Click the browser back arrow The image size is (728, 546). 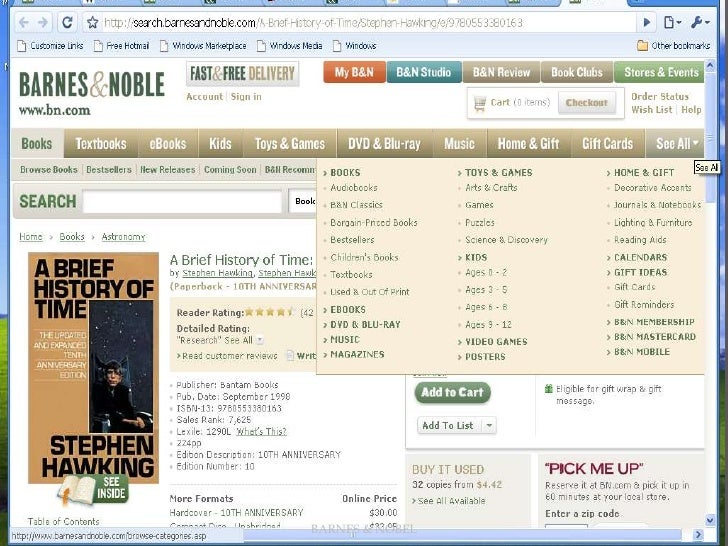tap(24, 22)
